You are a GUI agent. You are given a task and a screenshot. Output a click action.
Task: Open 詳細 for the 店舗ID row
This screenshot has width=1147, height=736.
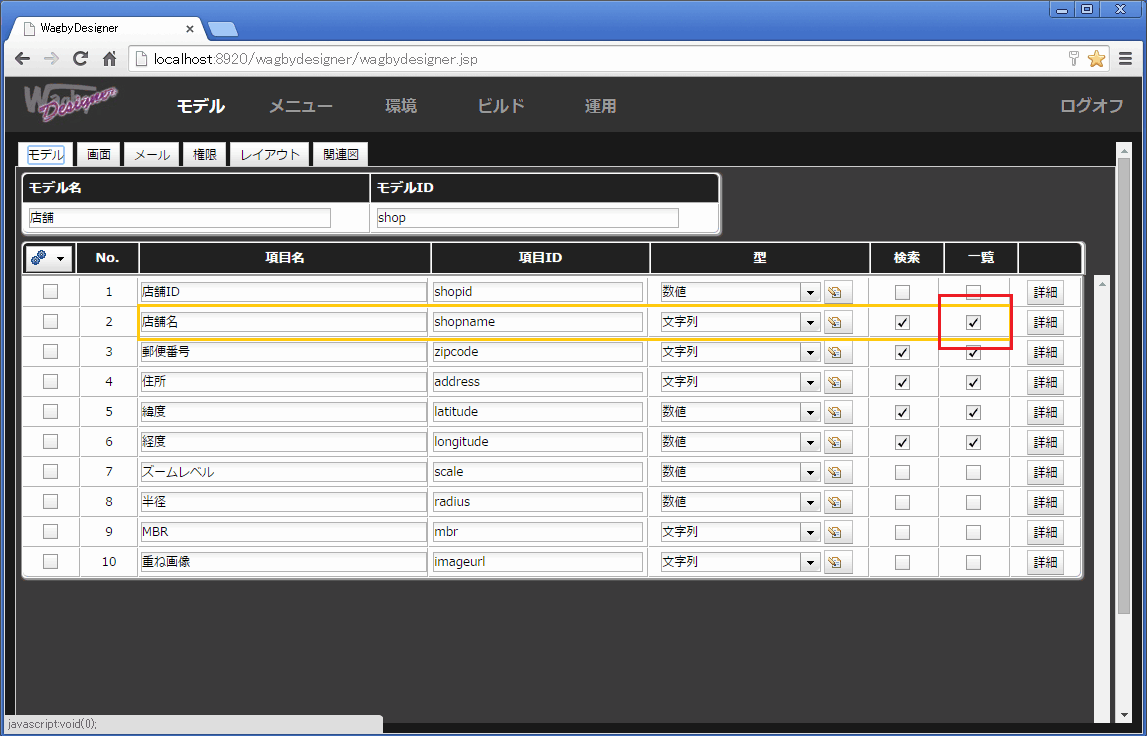point(1045,293)
